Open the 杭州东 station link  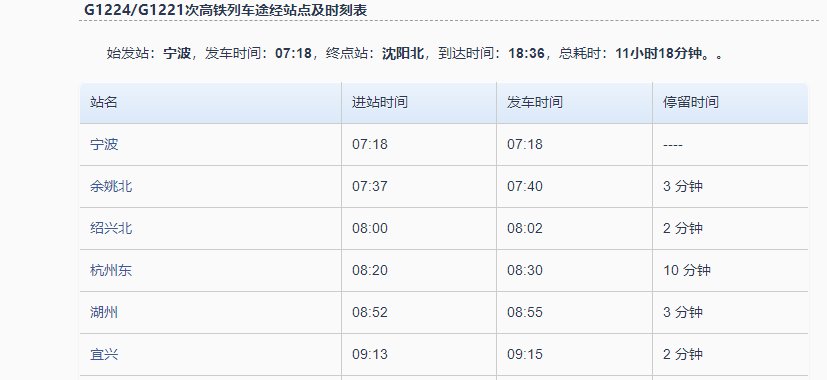point(111,270)
